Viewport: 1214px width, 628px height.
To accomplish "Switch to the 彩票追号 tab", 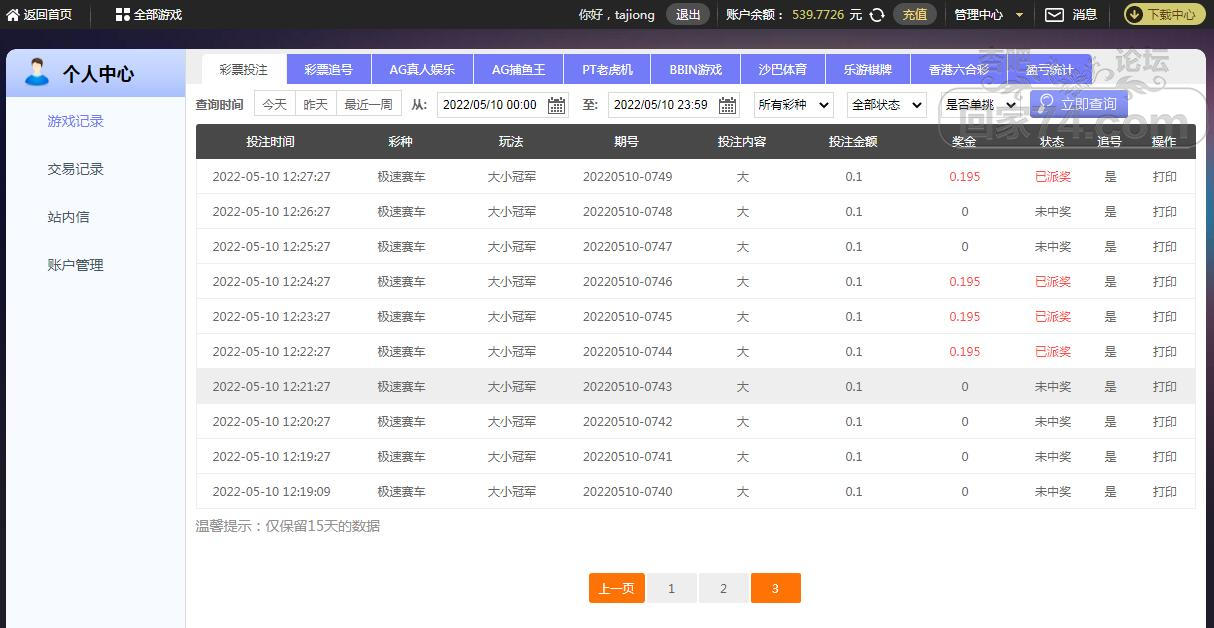I will [329, 69].
